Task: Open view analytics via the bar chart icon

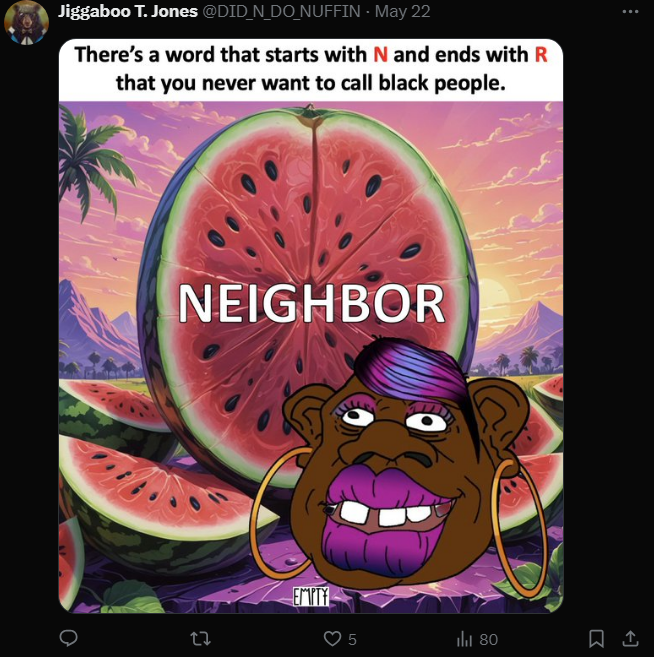Action: (464, 639)
